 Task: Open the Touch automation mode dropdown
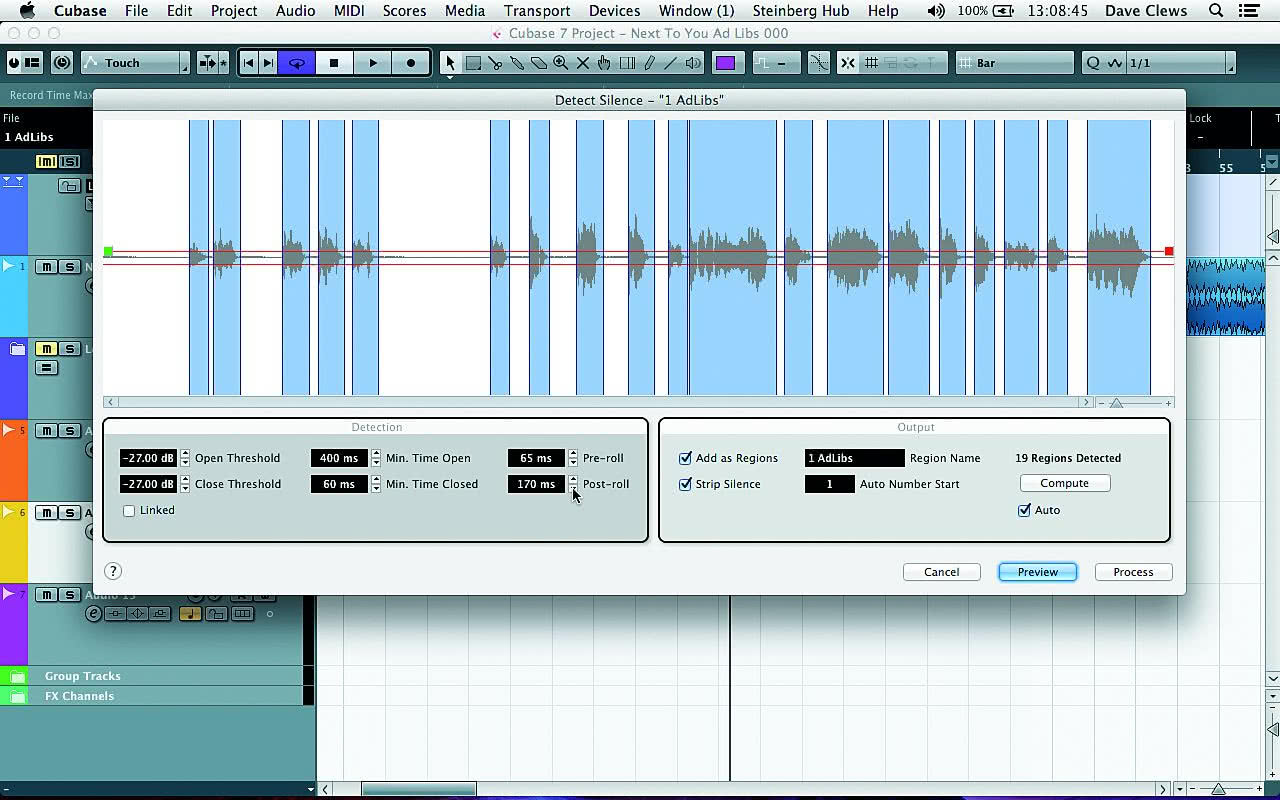coord(135,63)
